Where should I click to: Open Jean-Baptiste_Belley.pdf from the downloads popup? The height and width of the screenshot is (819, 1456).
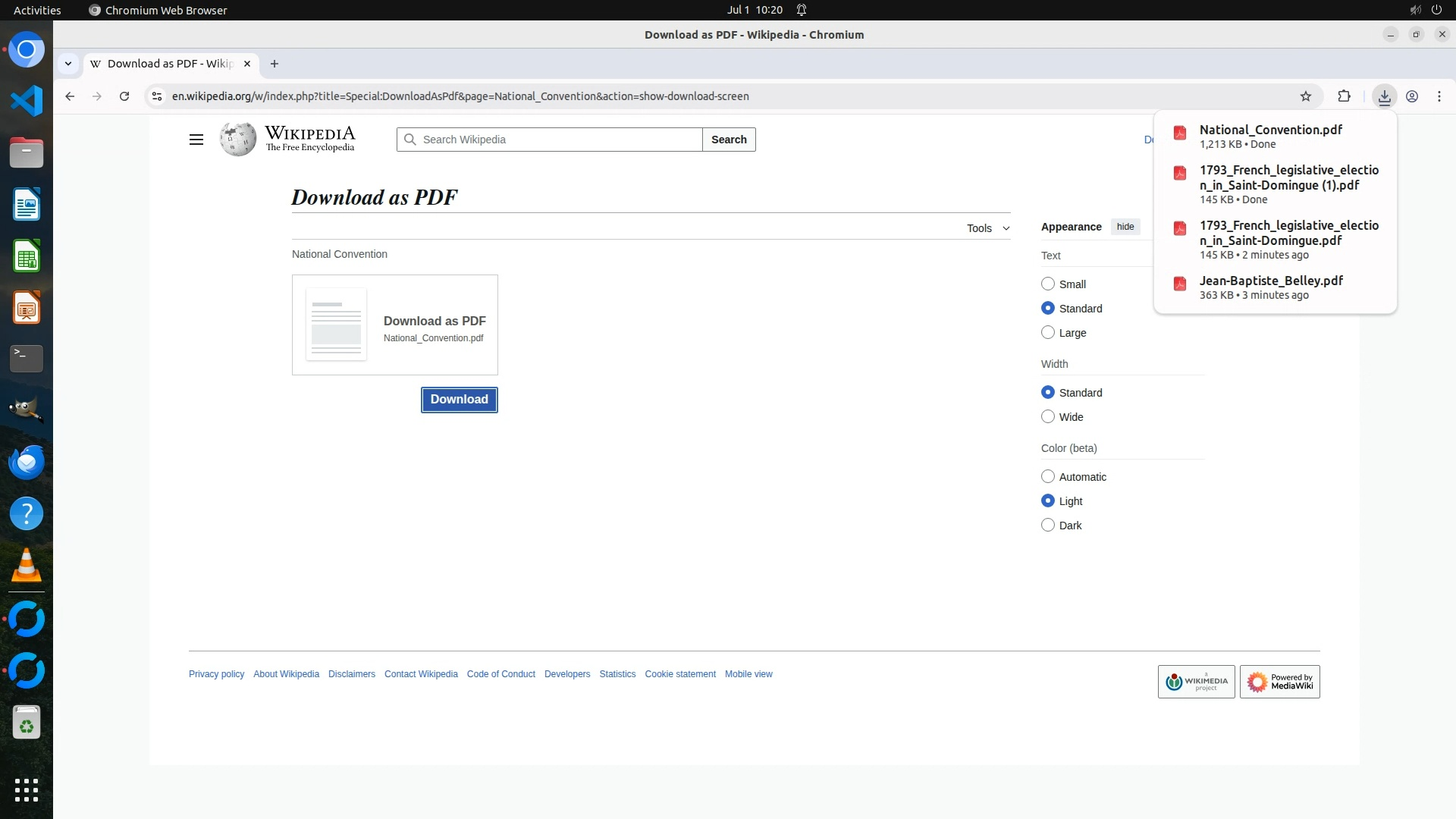(x=1270, y=281)
